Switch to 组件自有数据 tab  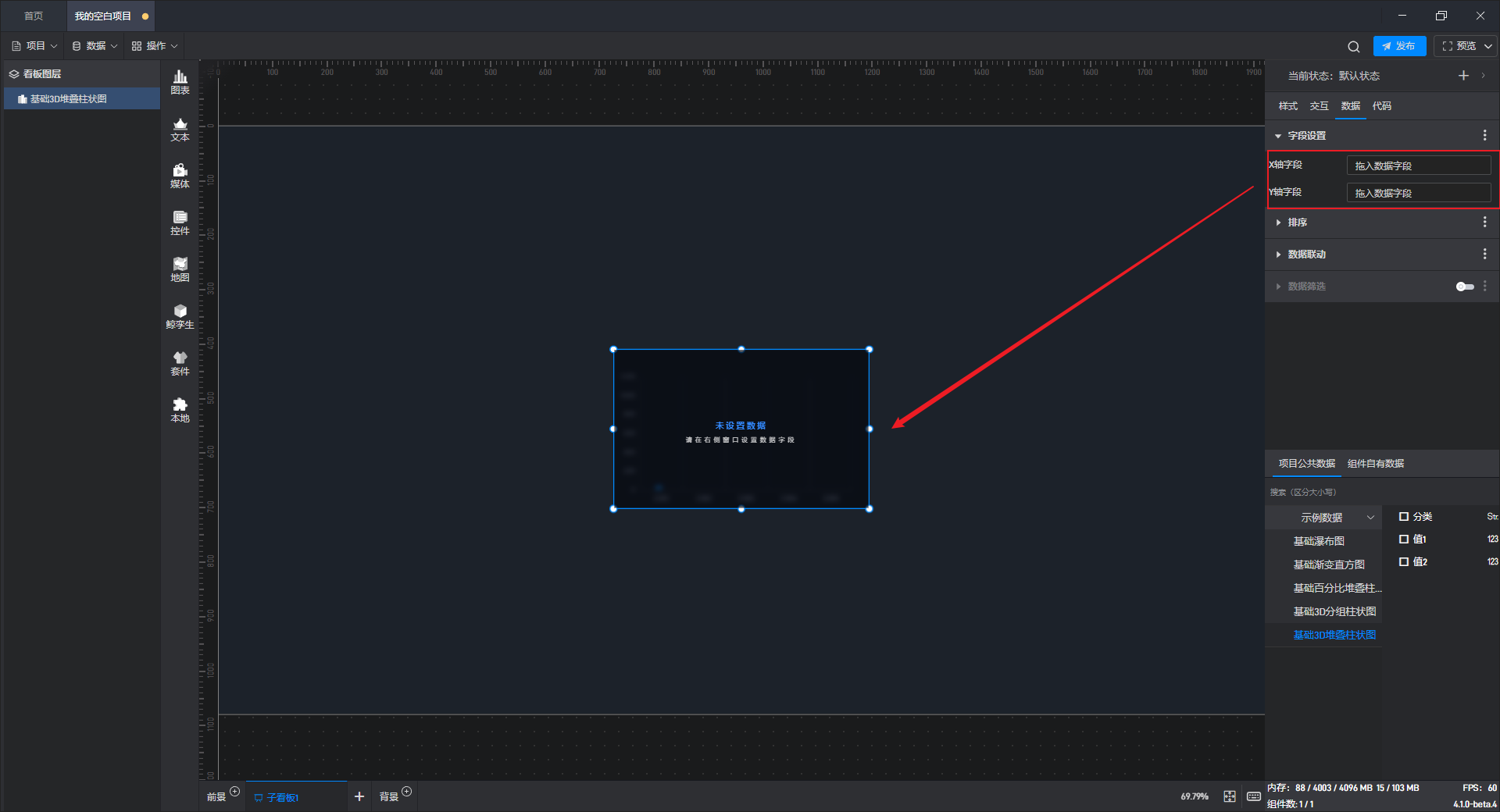click(1375, 464)
